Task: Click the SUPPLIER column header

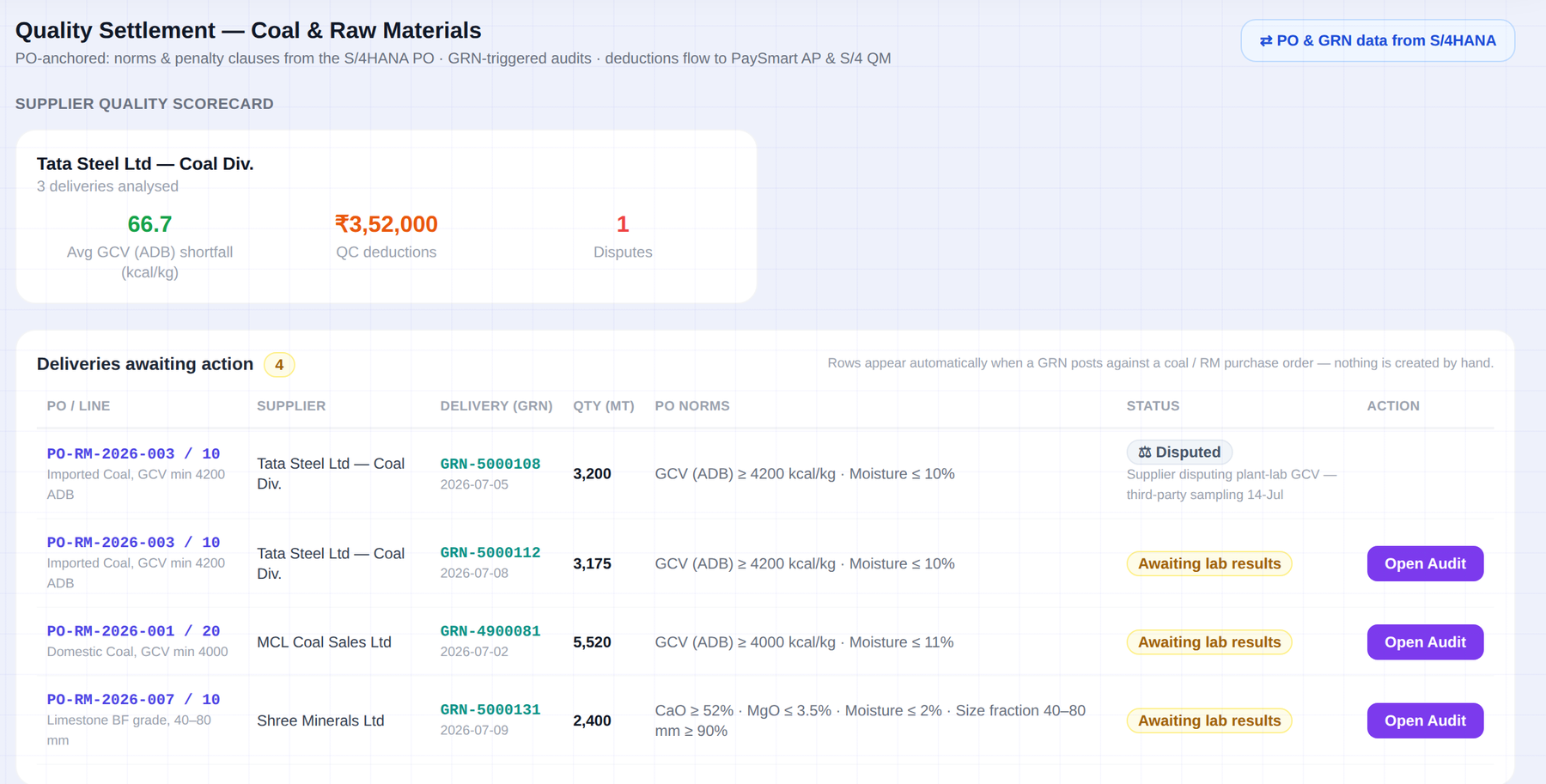Action: click(291, 406)
